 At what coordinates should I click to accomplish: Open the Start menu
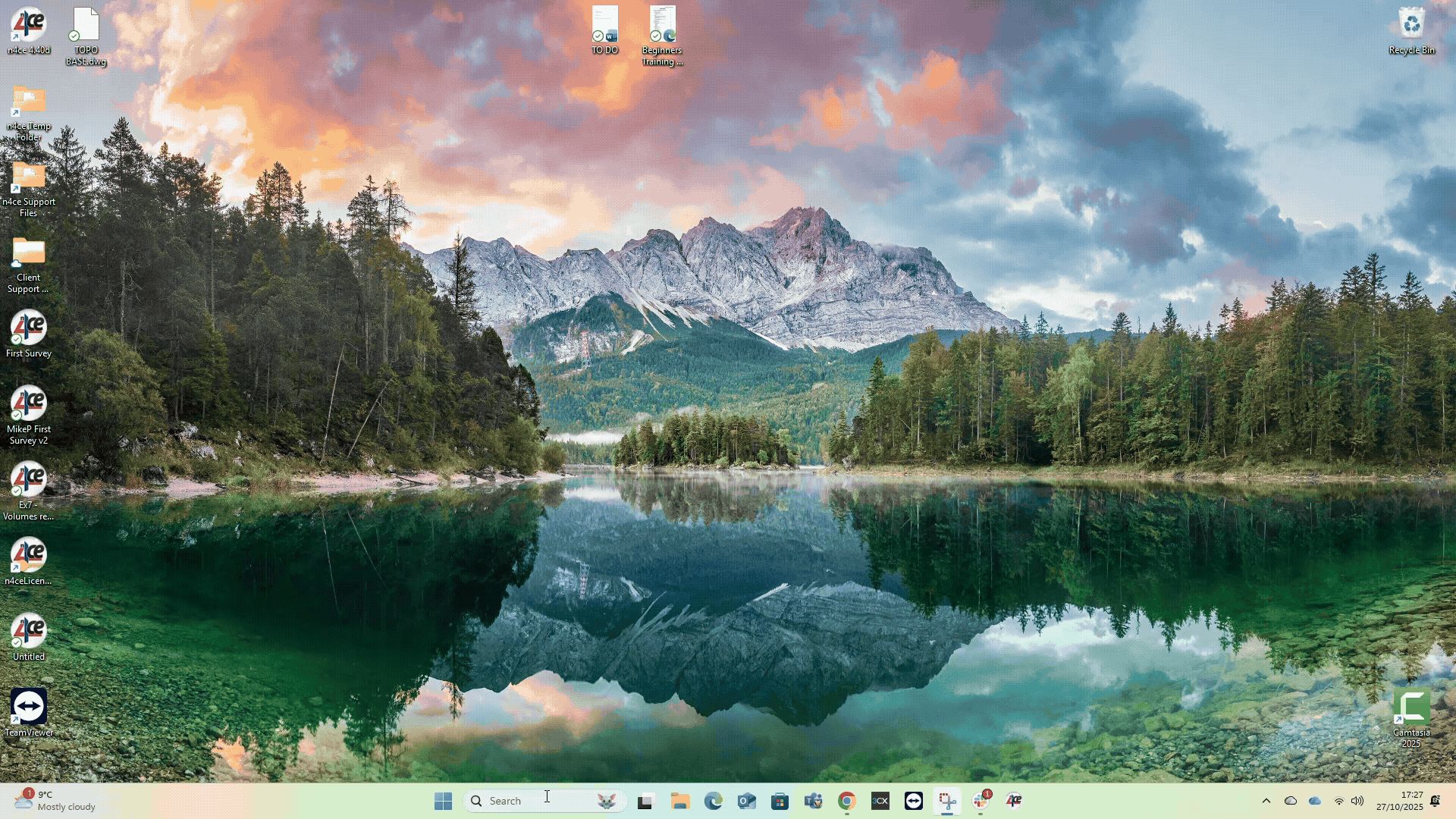tap(442, 800)
